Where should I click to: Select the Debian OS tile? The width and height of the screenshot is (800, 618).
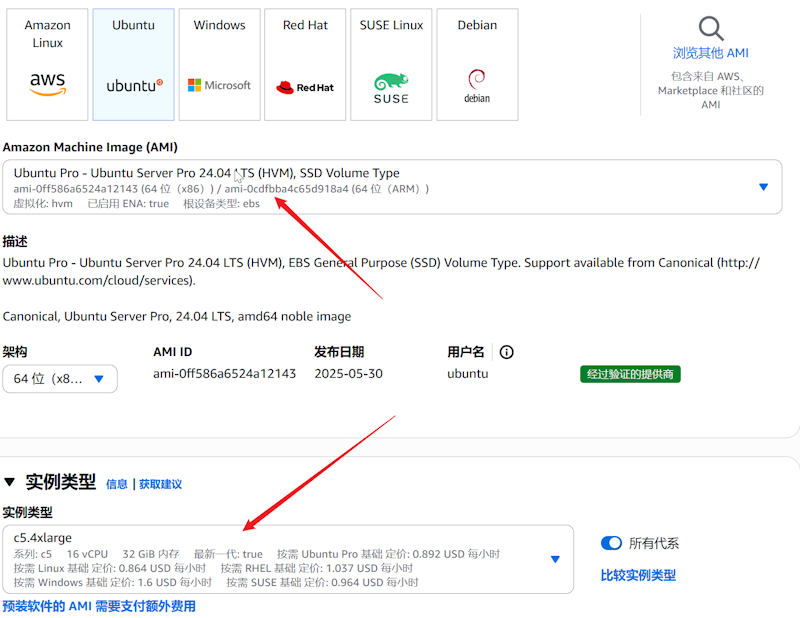pos(477,64)
